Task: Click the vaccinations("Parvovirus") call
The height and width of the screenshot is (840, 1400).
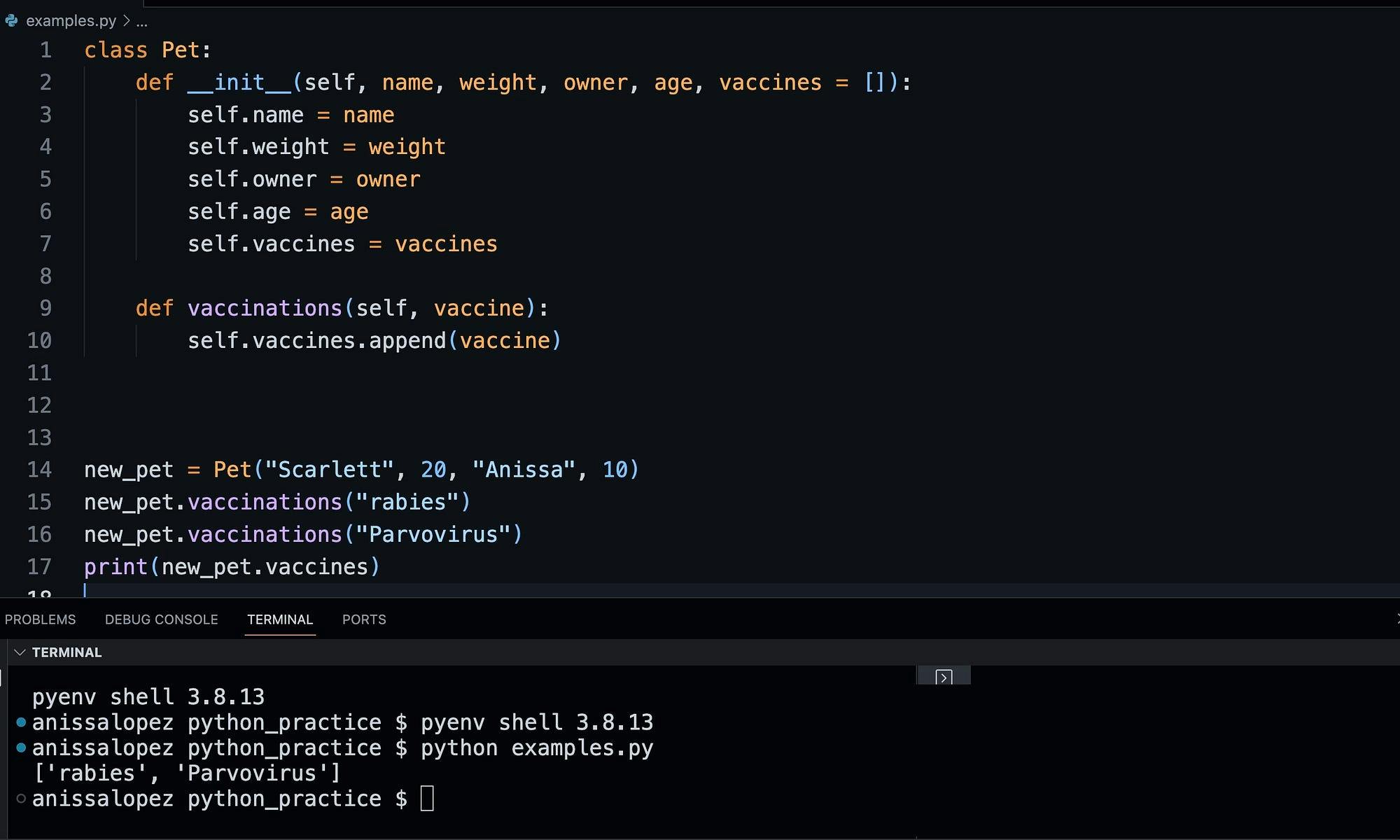Action: click(355, 534)
